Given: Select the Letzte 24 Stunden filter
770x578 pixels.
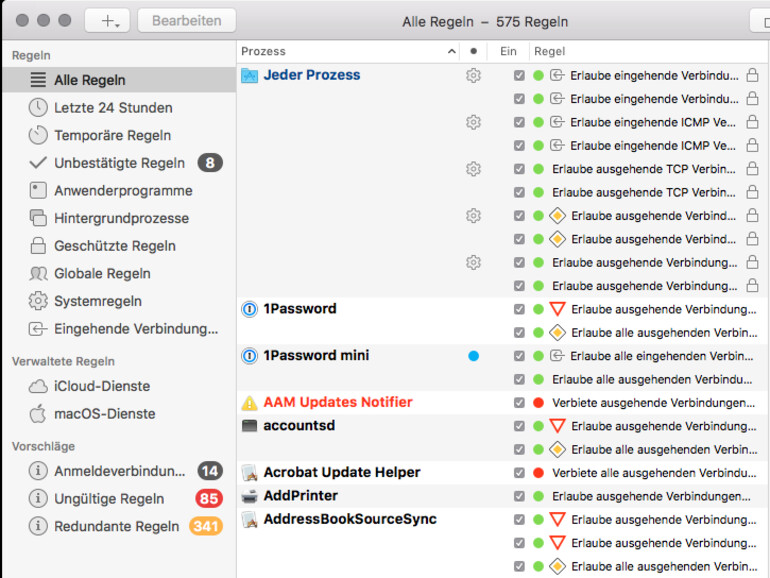Looking at the screenshot, I should [x=113, y=108].
